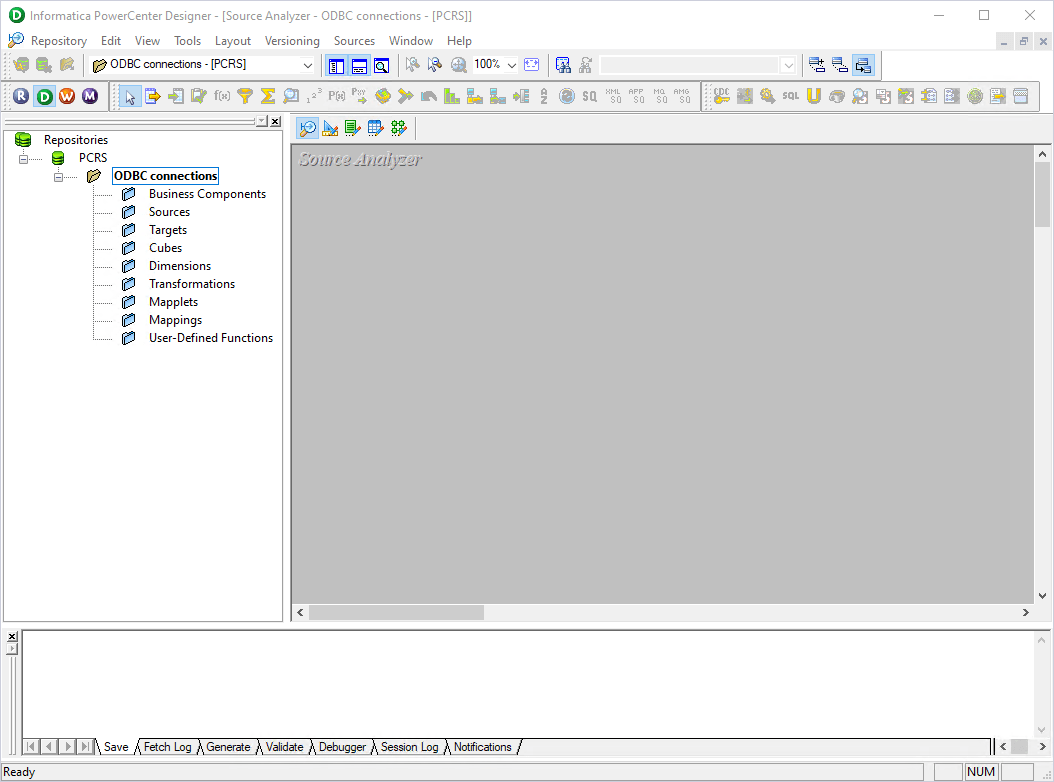Screen dimensions: 1054x782
Task: Toggle the Output window view button
Action: tap(359, 65)
